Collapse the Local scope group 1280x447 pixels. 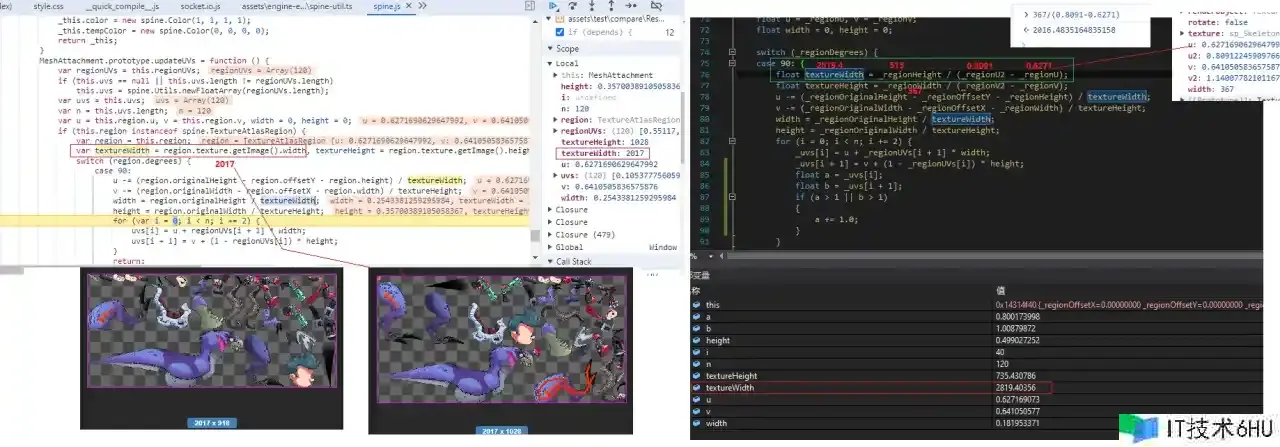tap(549, 63)
